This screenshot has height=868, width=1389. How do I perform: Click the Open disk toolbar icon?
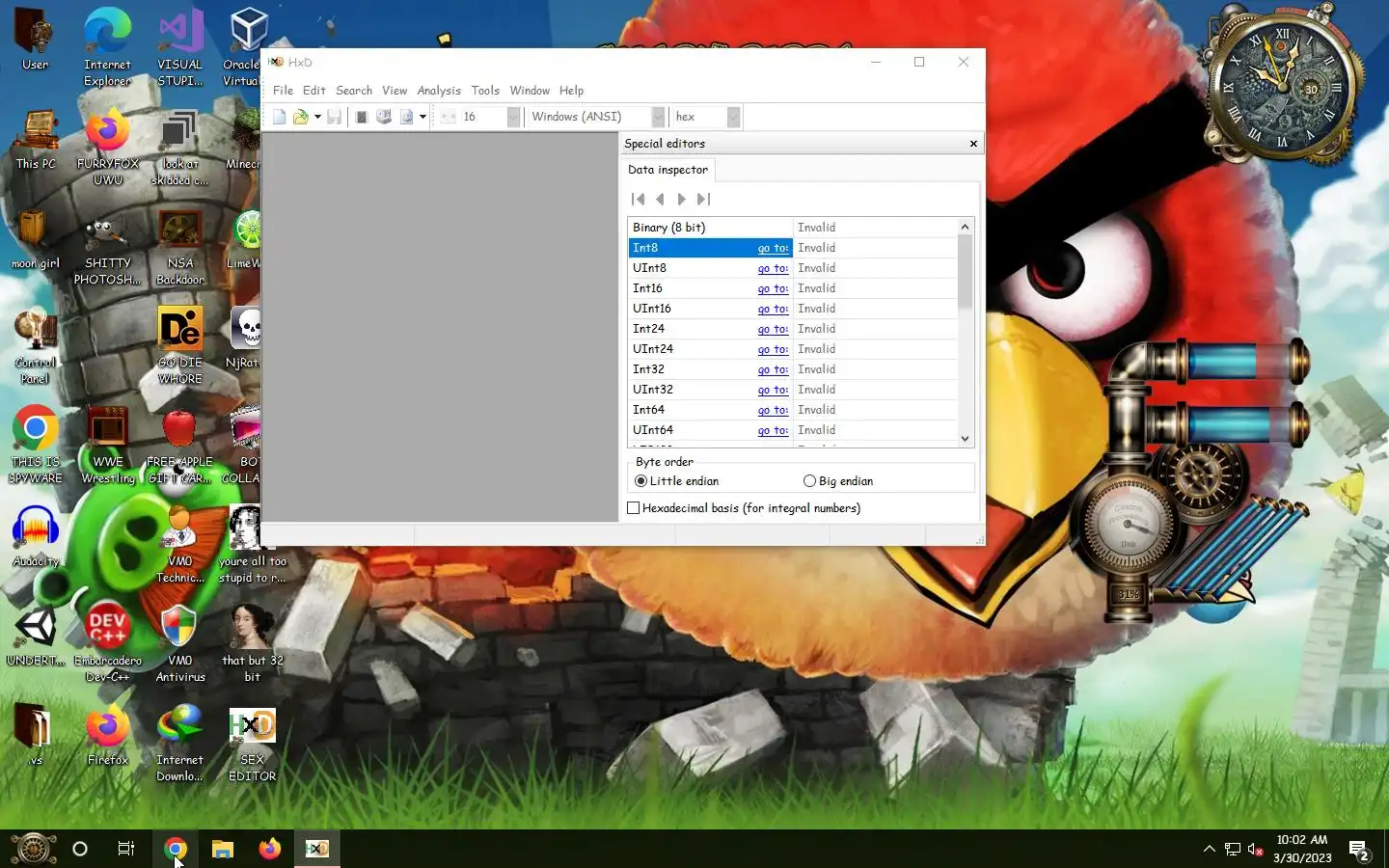coord(383,117)
